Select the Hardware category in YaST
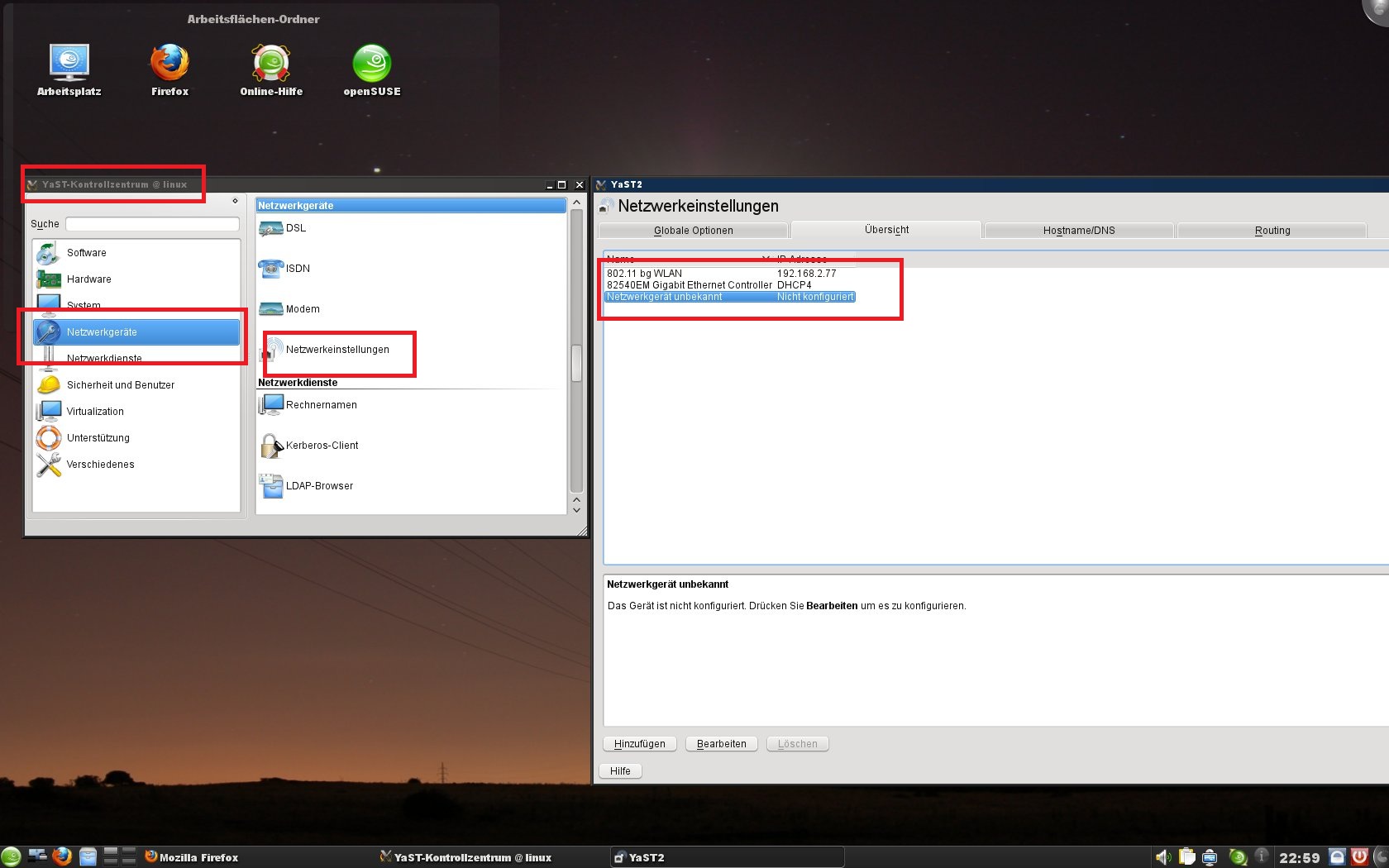Image resolution: width=1389 pixels, height=868 pixels. (x=136, y=279)
